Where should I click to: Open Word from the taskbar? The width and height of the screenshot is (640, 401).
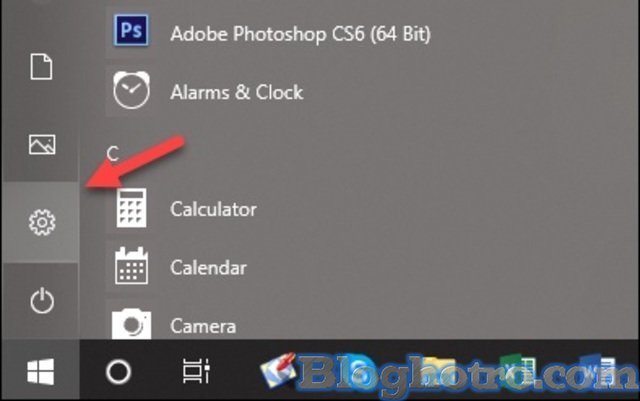coord(607,372)
